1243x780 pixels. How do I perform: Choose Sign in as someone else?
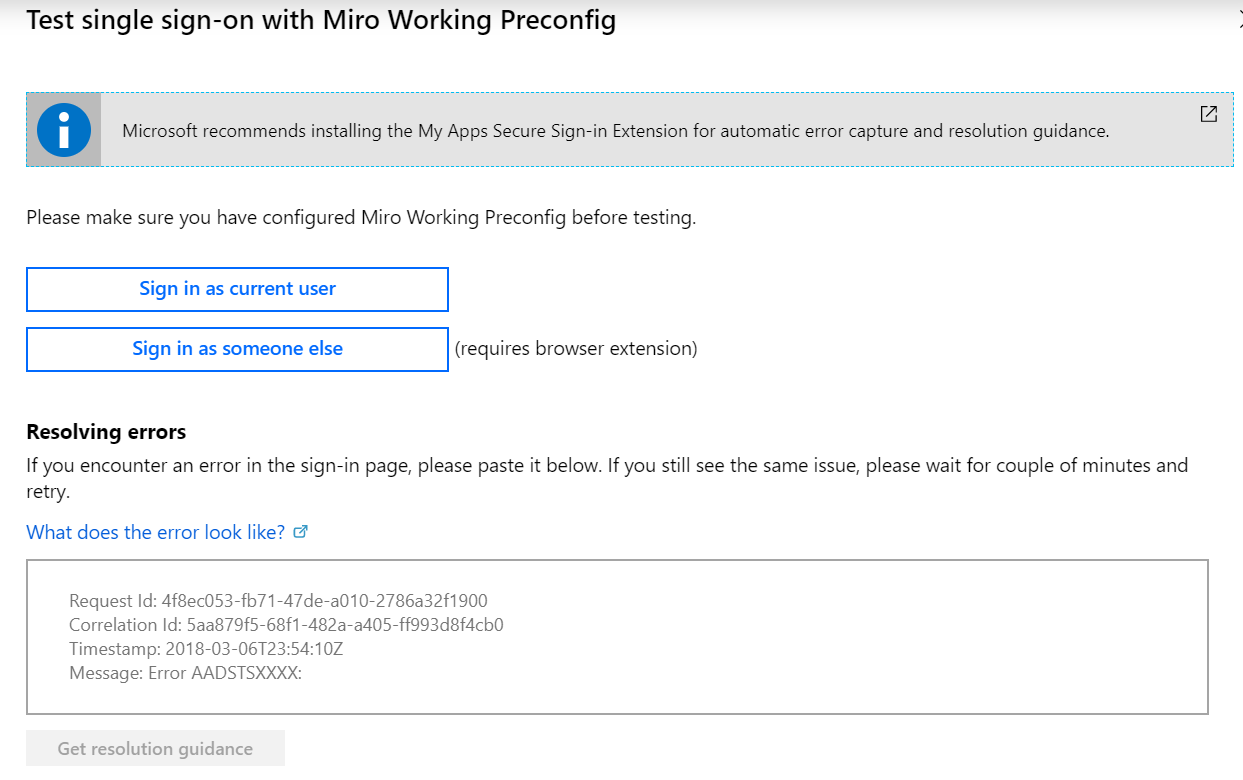pos(237,349)
